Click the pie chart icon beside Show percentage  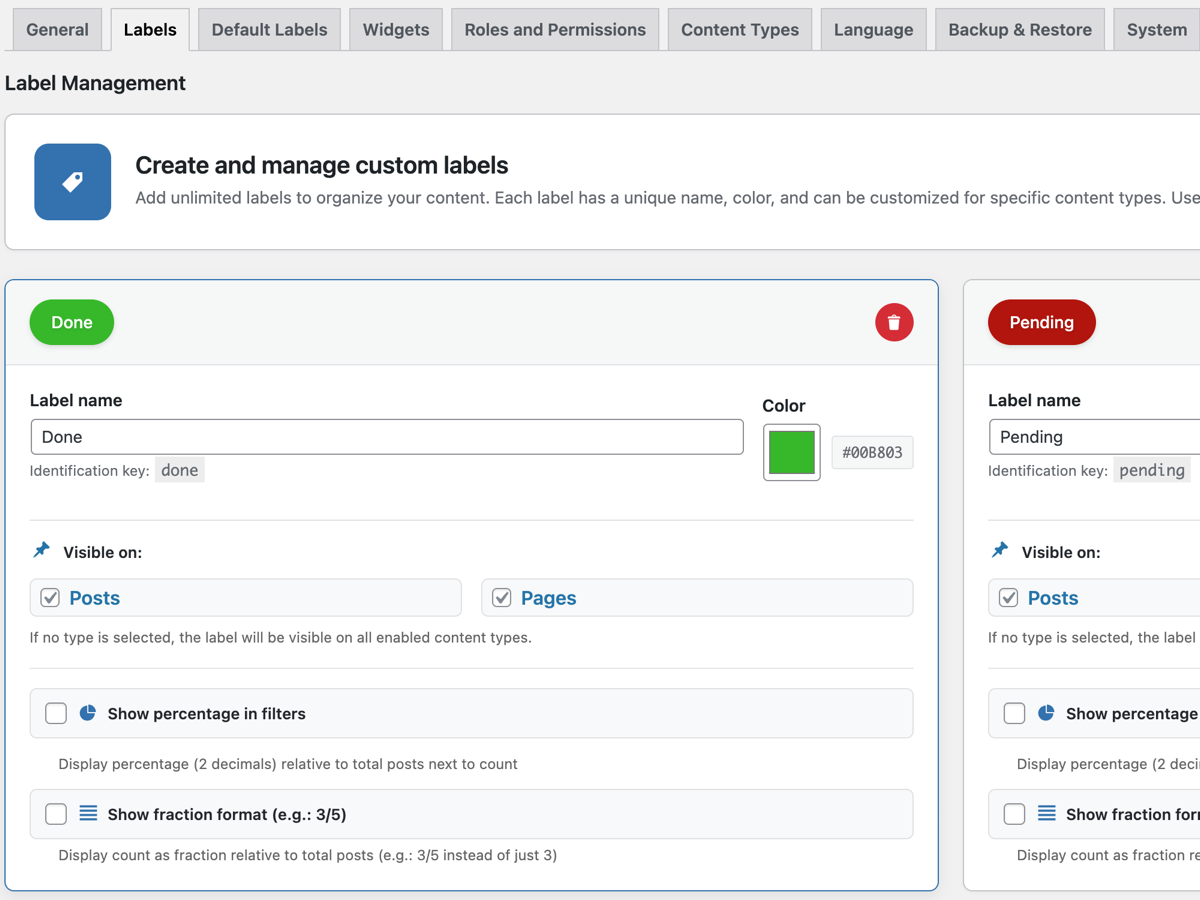point(88,712)
